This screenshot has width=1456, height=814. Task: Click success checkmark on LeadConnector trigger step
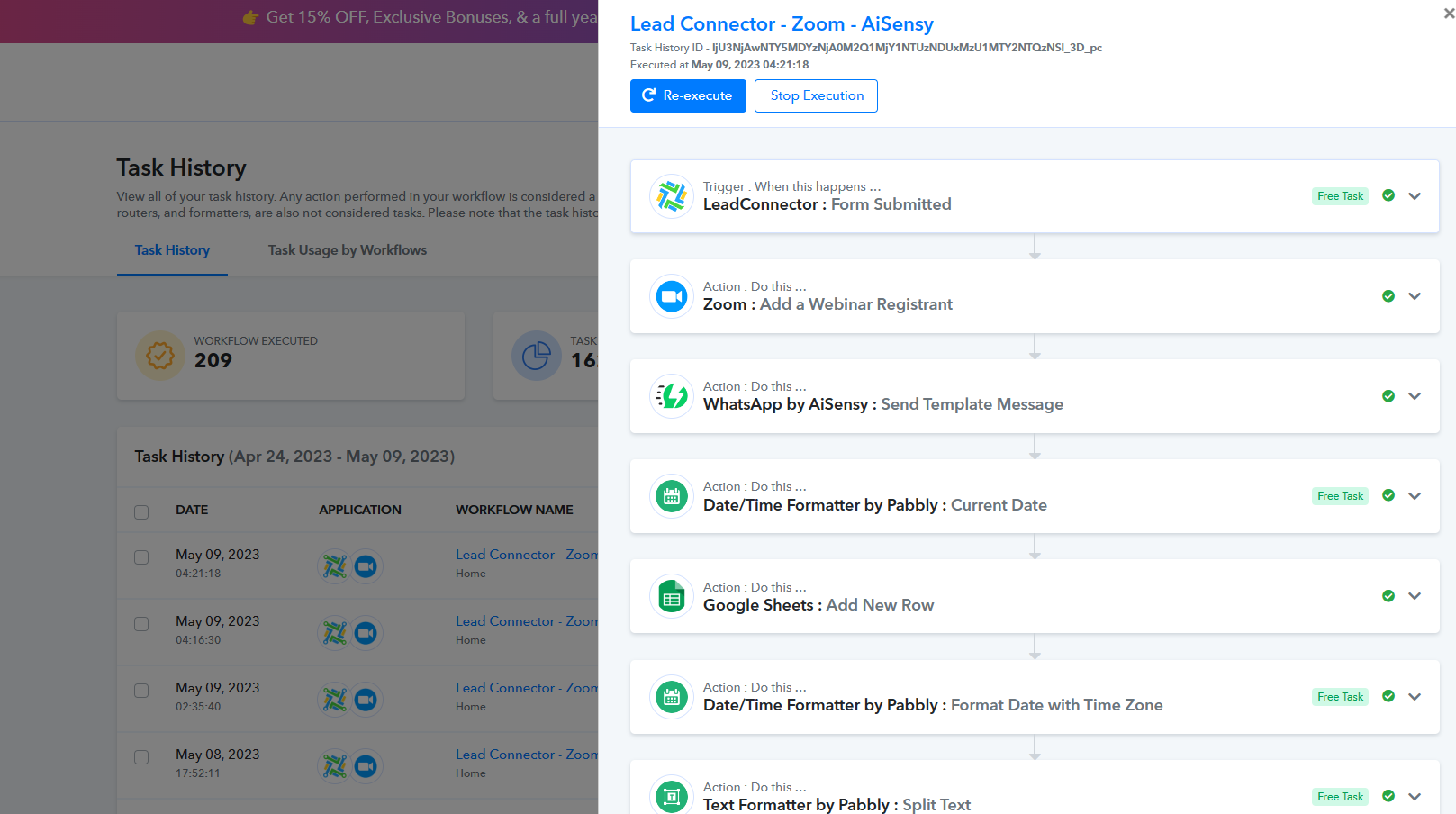(1388, 195)
